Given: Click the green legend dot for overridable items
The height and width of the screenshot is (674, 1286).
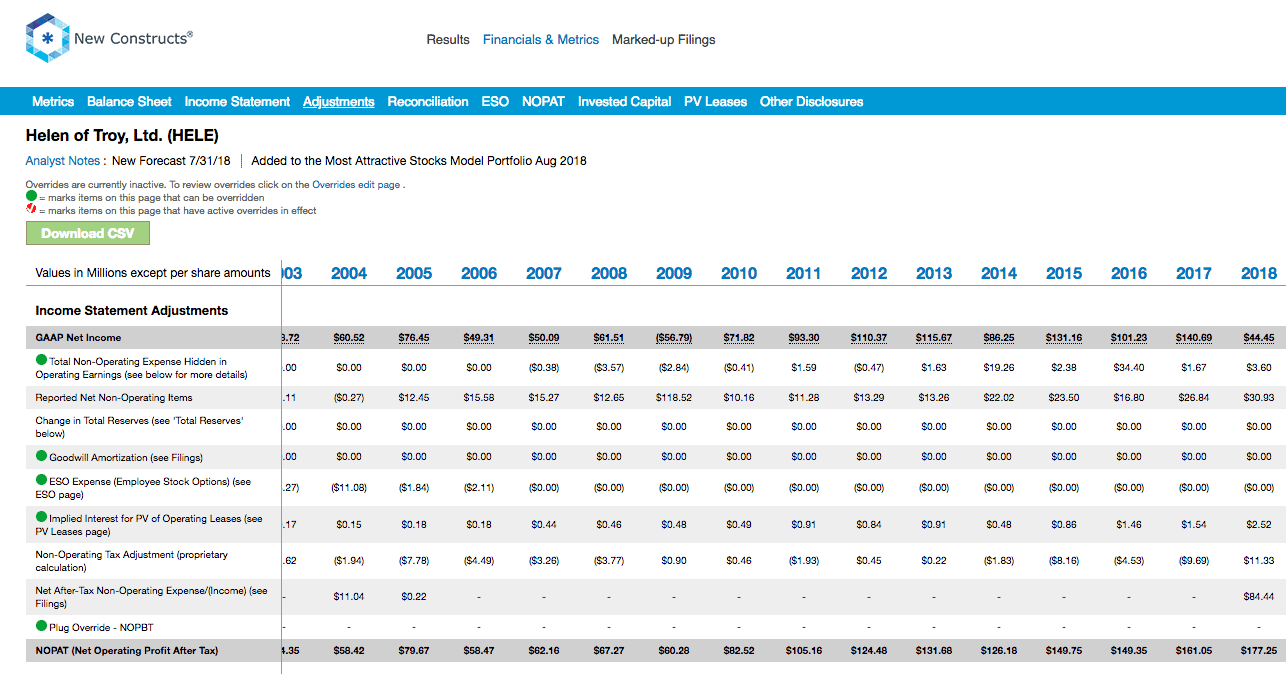Looking at the screenshot, I should [x=31, y=197].
